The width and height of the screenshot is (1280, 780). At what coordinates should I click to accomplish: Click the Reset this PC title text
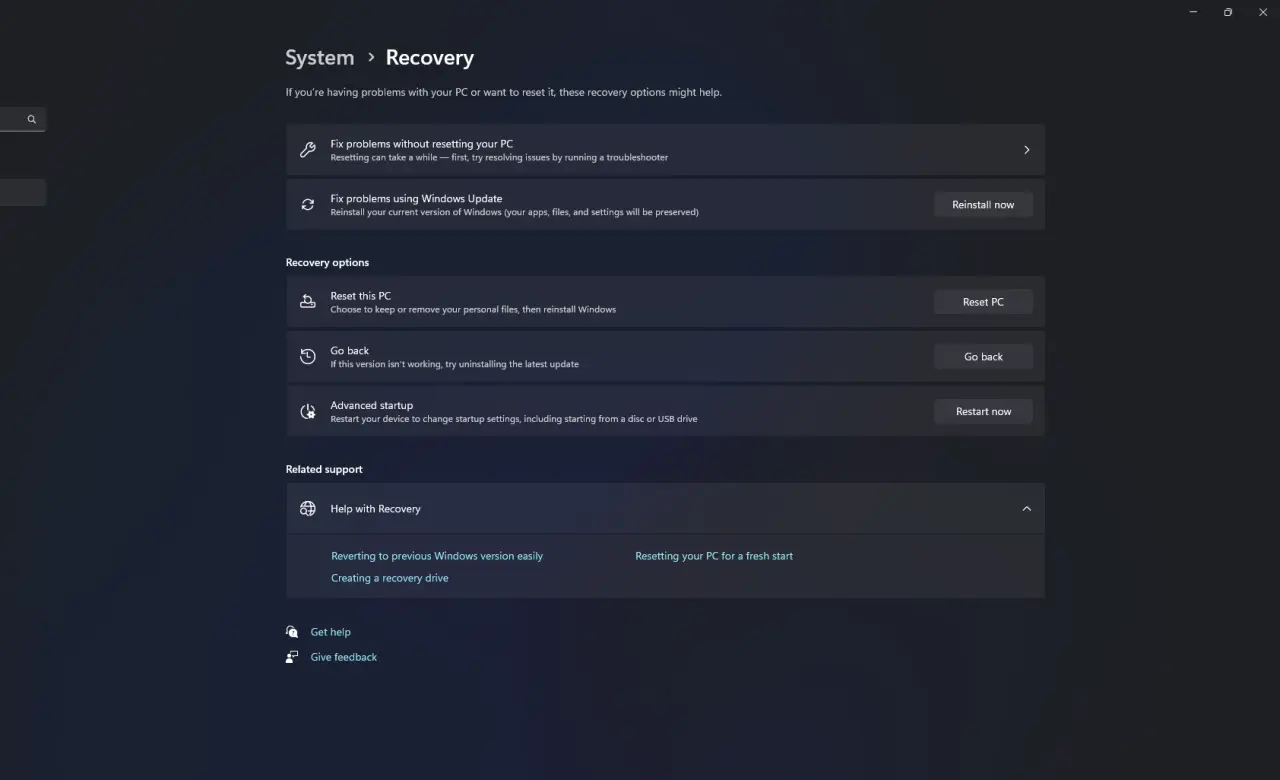pyautogui.click(x=361, y=296)
